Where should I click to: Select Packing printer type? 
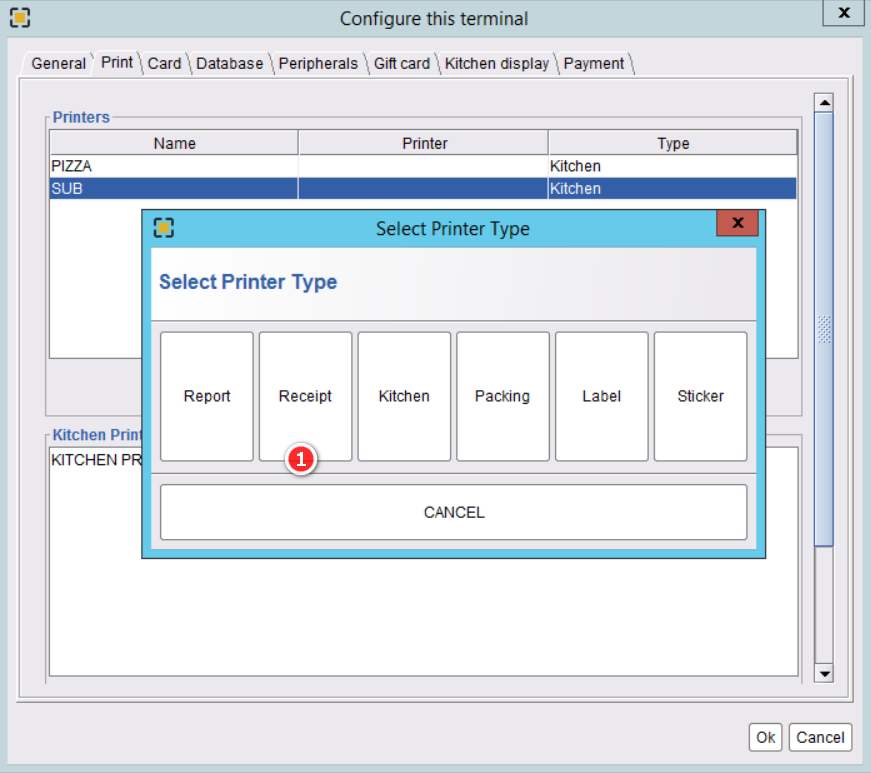503,396
